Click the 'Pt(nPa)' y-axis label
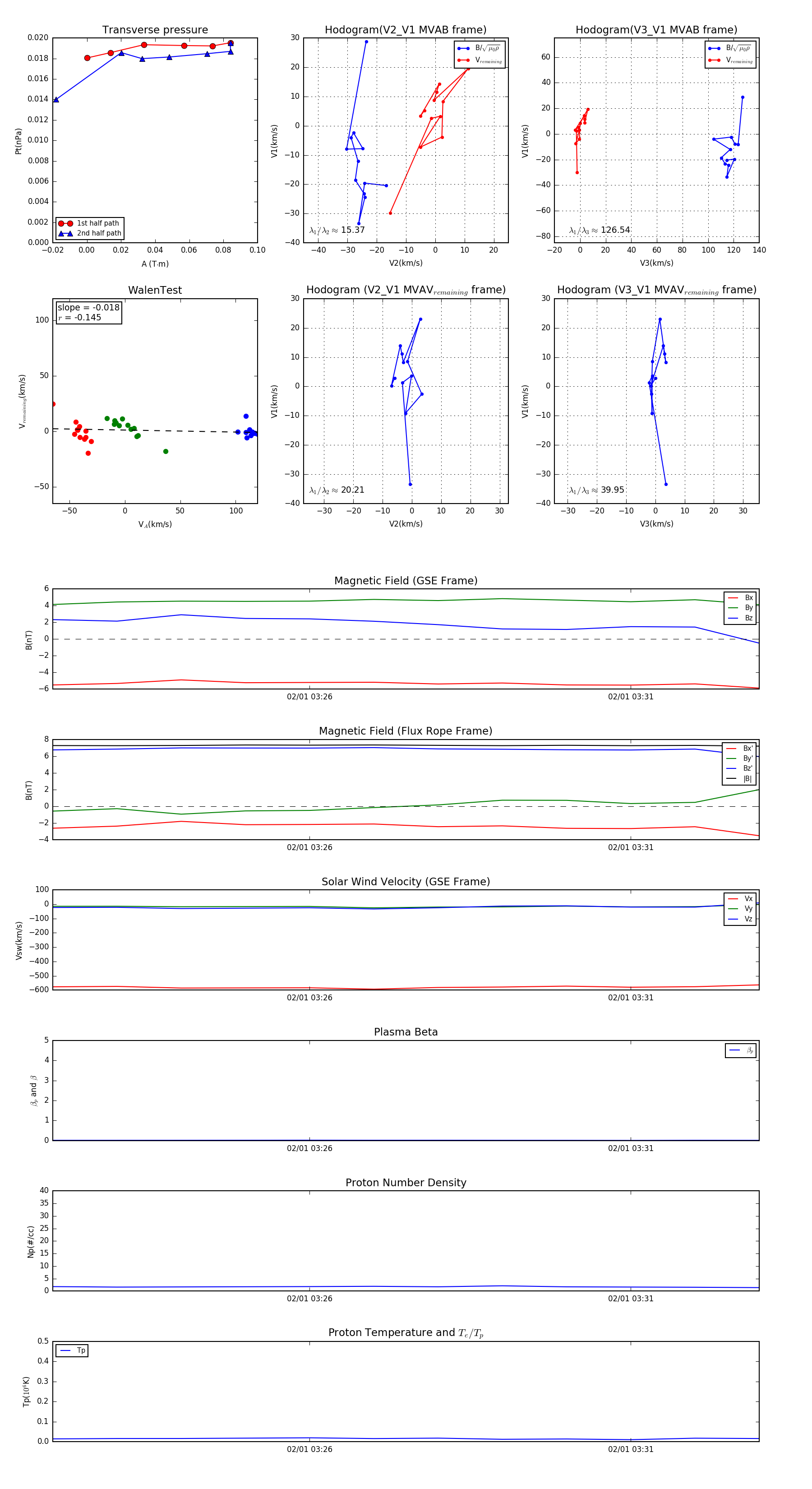The height and width of the screenshot is (1489, 812). [x=18, y=141]
